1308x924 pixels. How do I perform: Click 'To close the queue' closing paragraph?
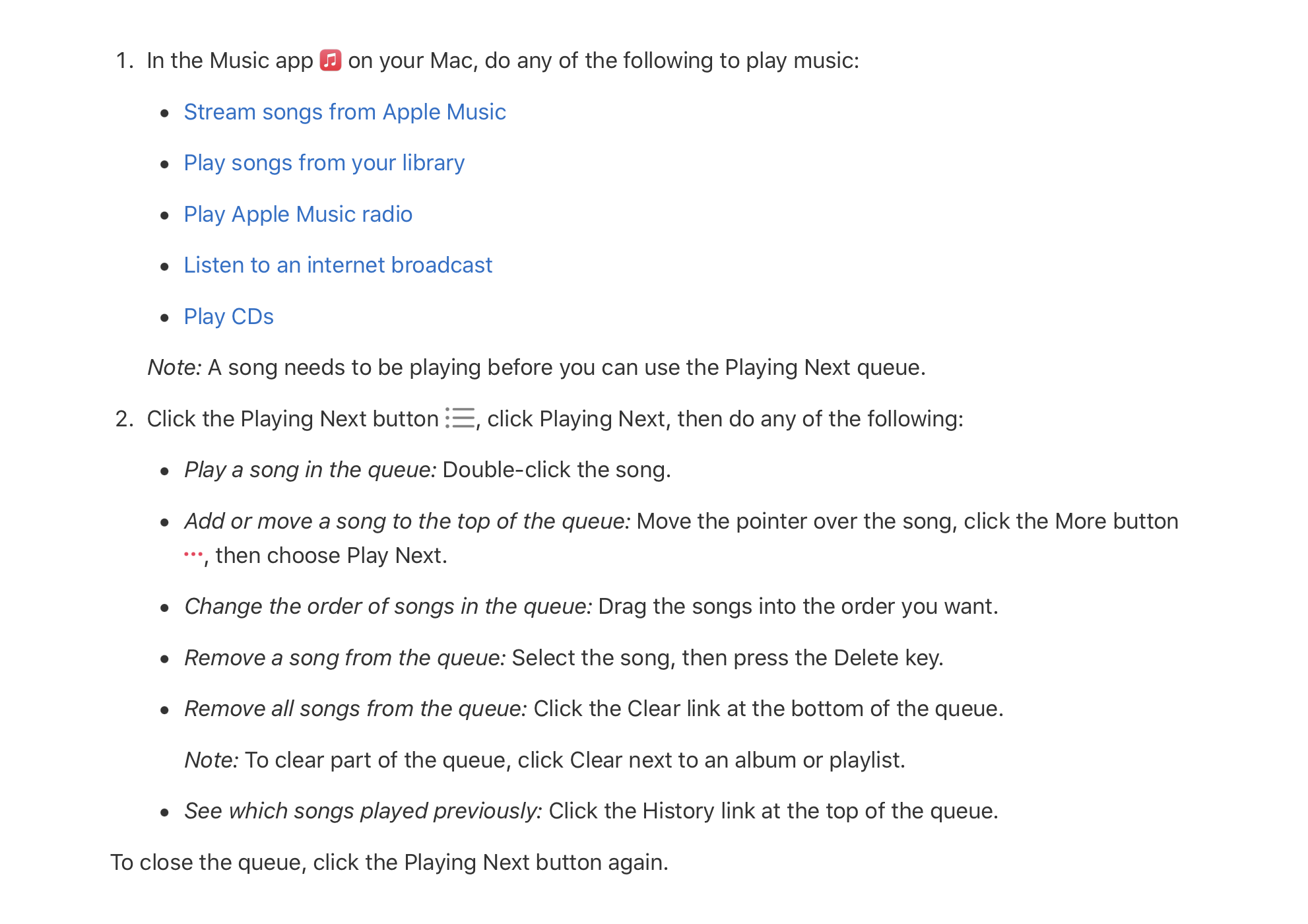click(x=389, y=862)
